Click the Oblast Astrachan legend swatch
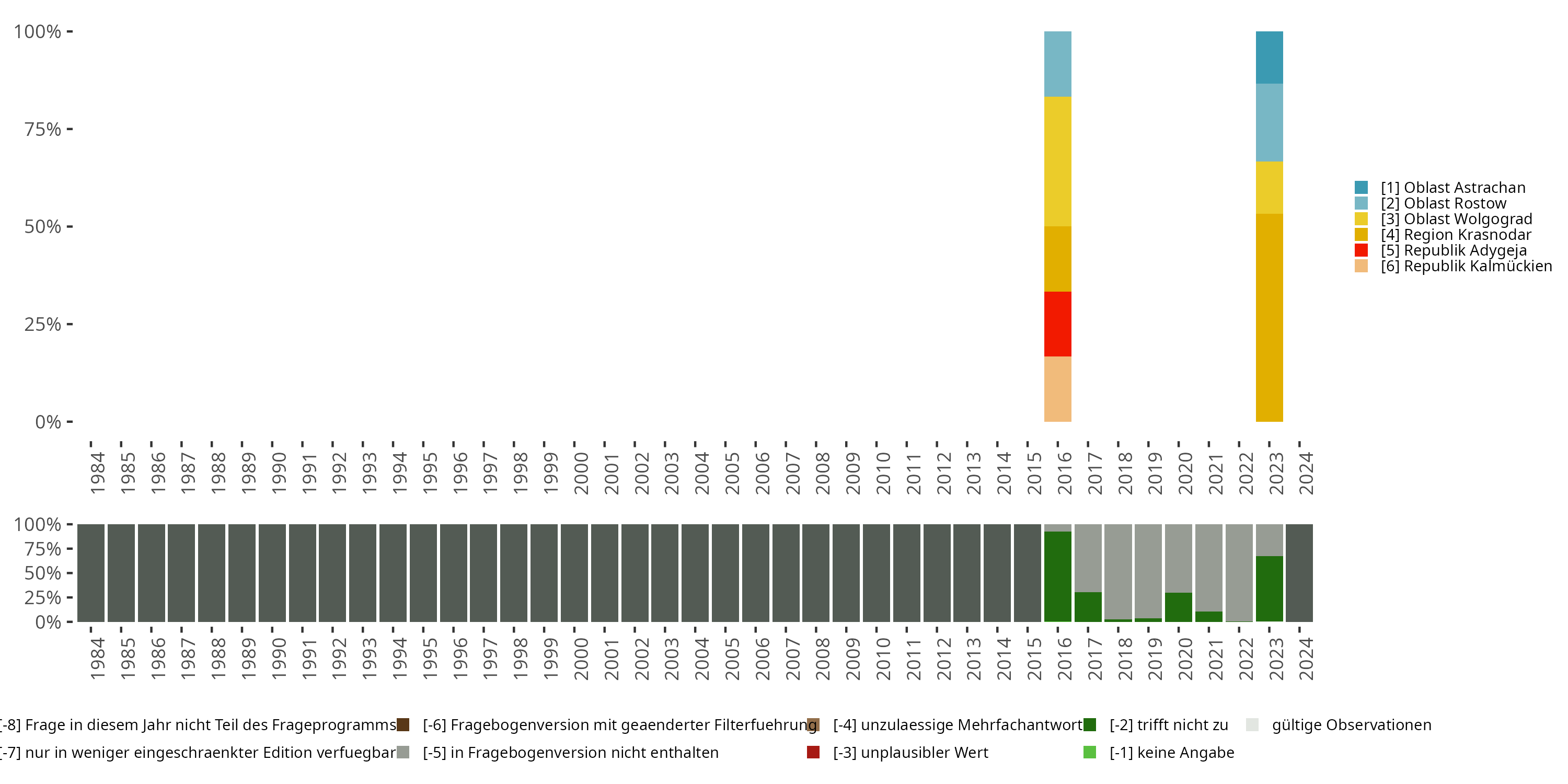The height and width of the screenshot is (784, 1568). pos(1361,188)
